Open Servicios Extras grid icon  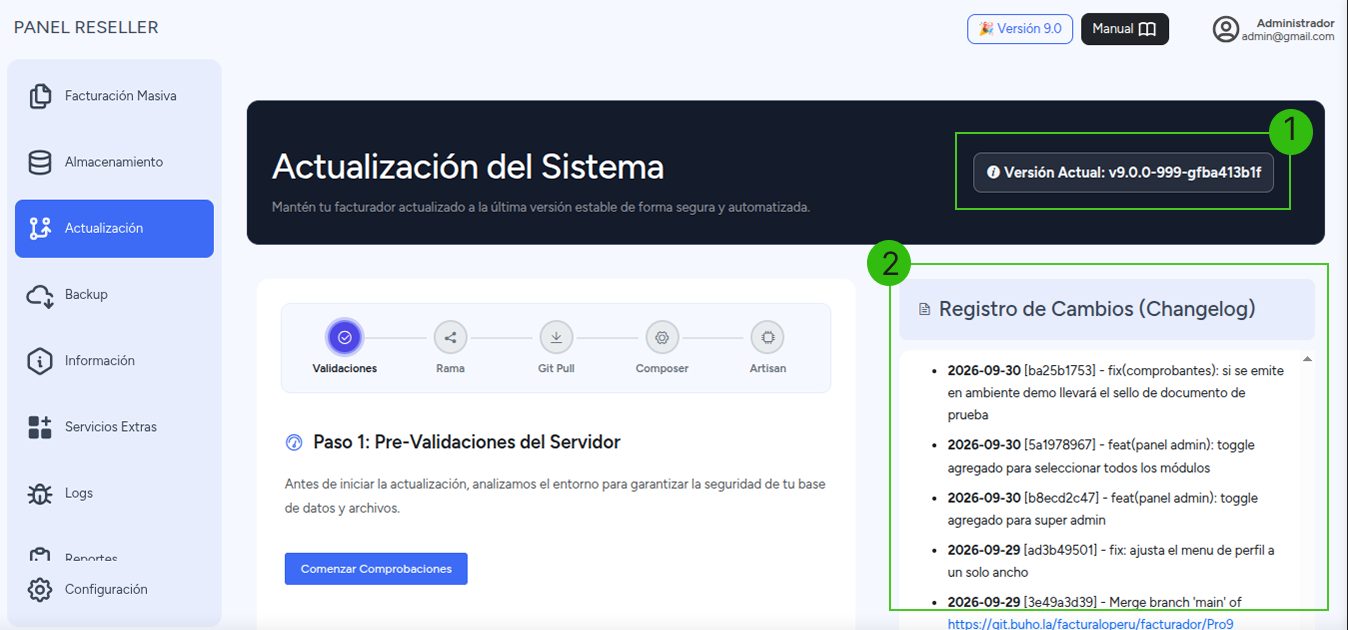[x=40, y=427]
